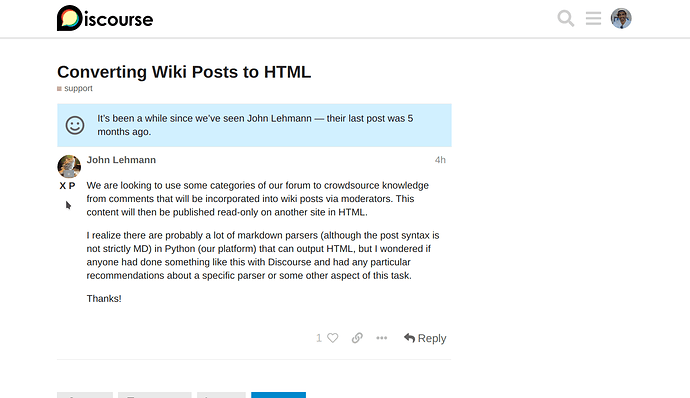Open the Discourse logo home link
Screen dimensions: 690x398
(x=105, y=18)
